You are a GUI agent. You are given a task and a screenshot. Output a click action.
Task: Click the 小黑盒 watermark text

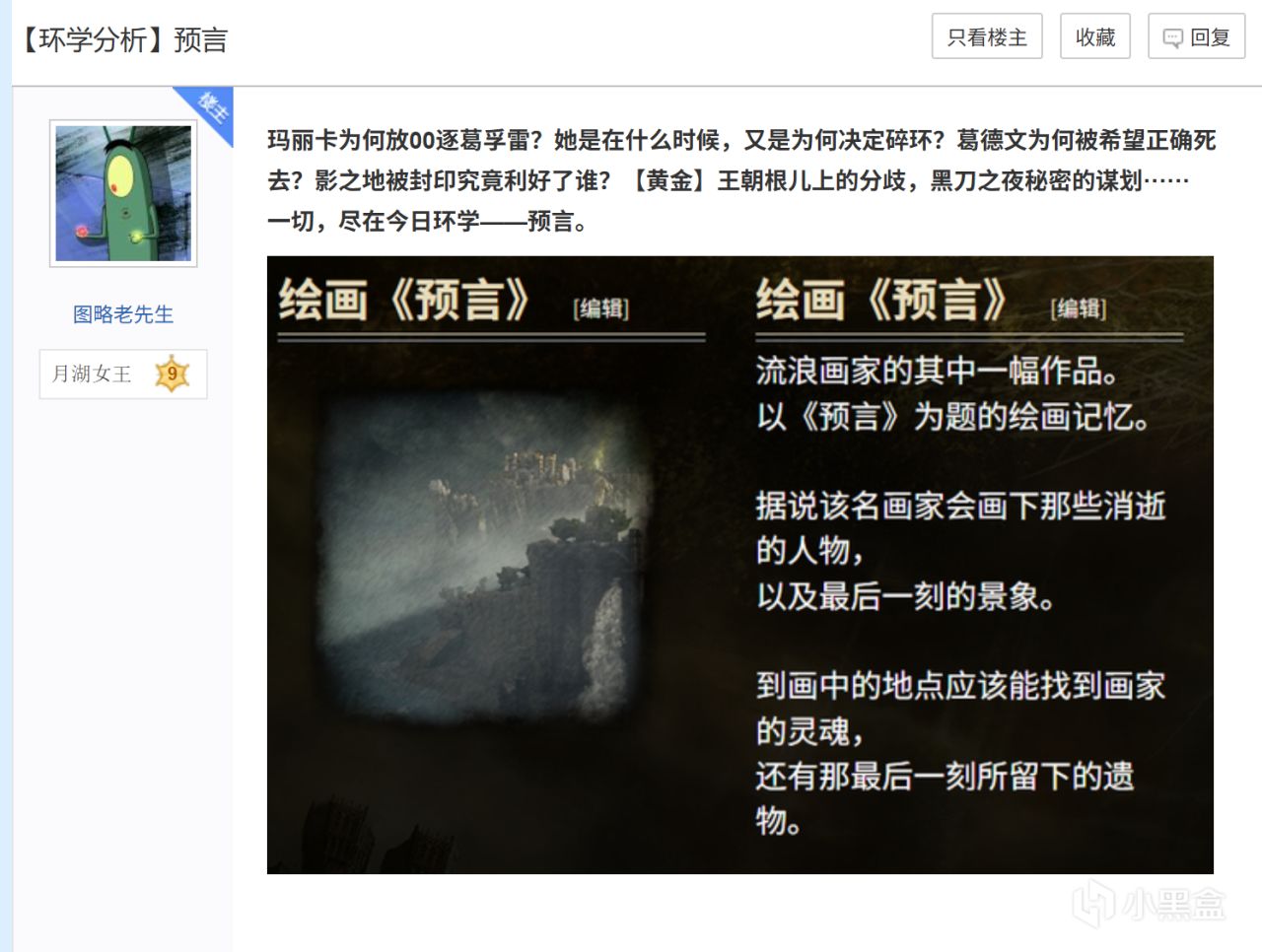click(x=1174, y=904)
